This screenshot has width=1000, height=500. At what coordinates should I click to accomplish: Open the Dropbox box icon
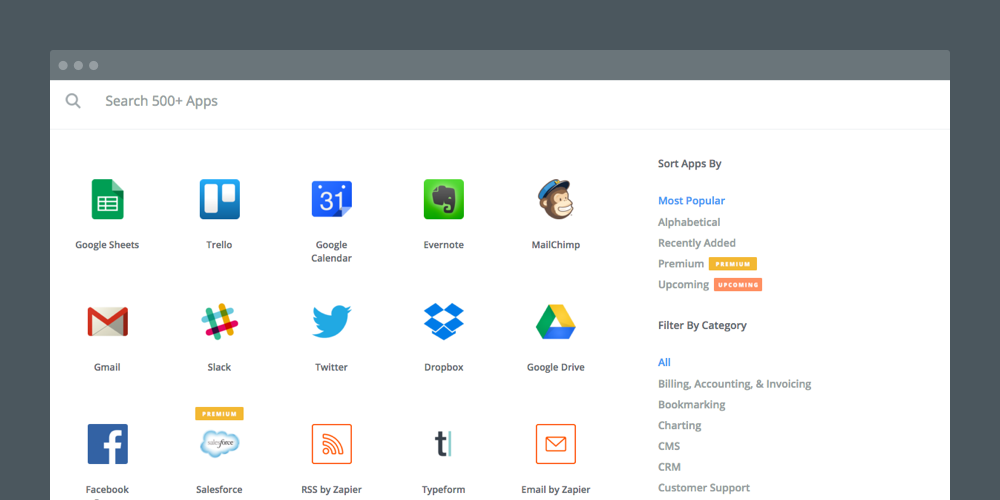click(x=444, y=321)
